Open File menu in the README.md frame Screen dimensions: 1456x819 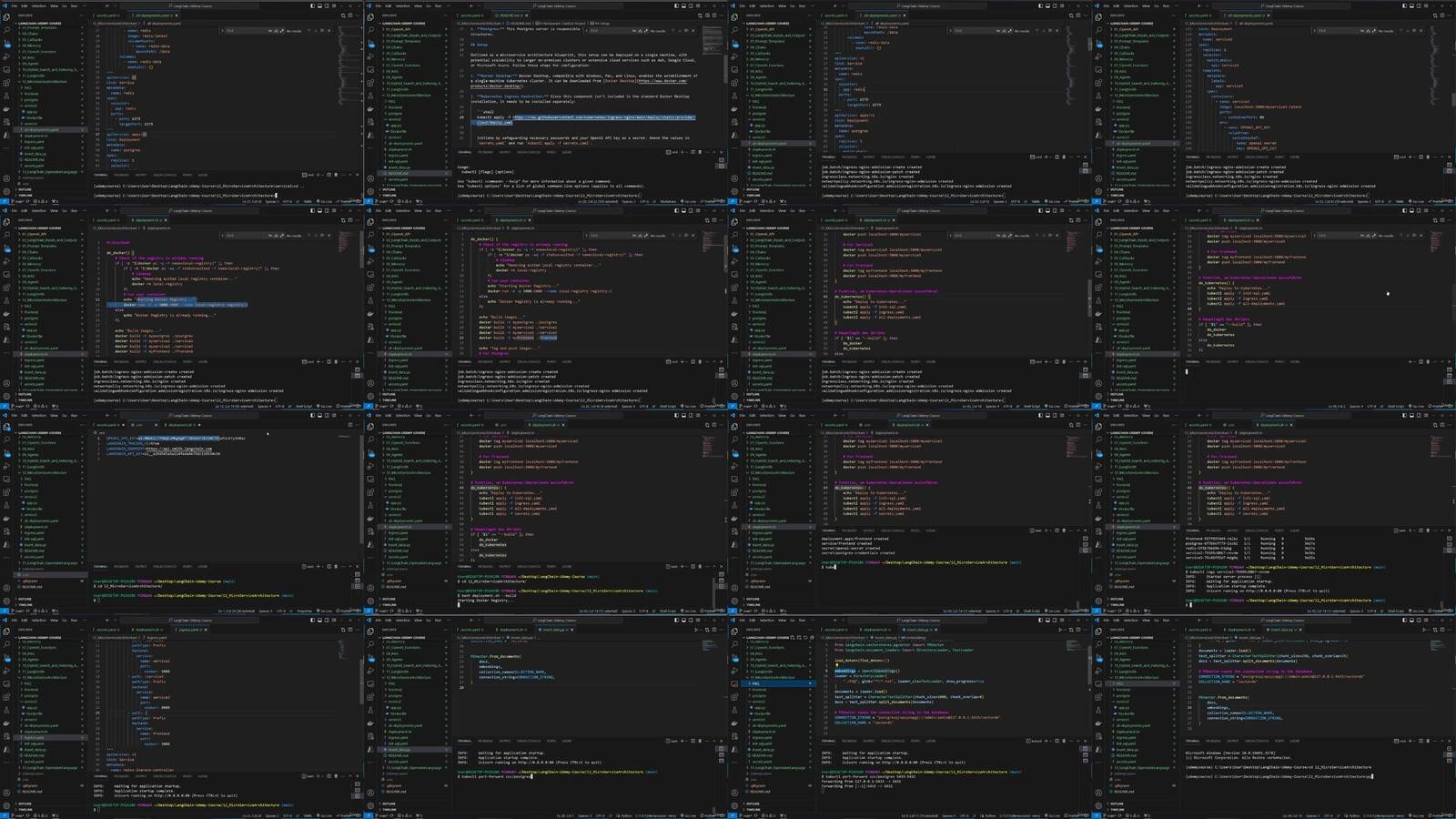378,5
